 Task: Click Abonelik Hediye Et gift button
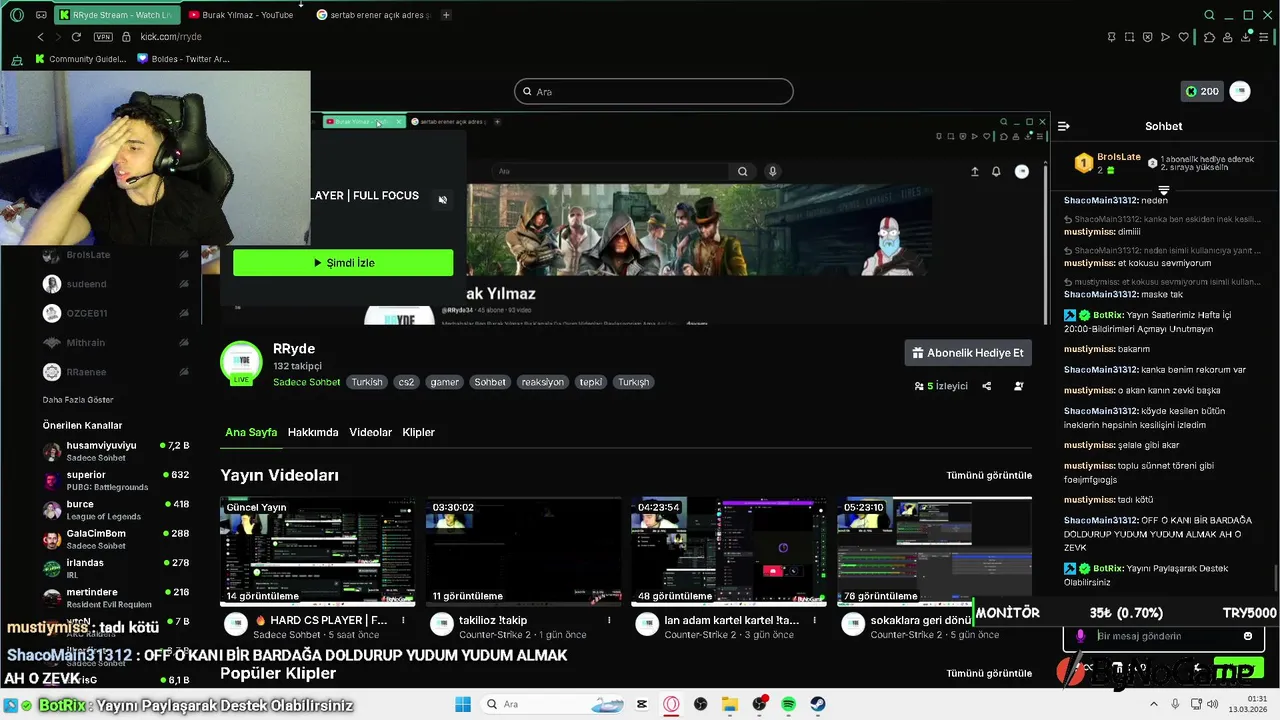[967, 353]
